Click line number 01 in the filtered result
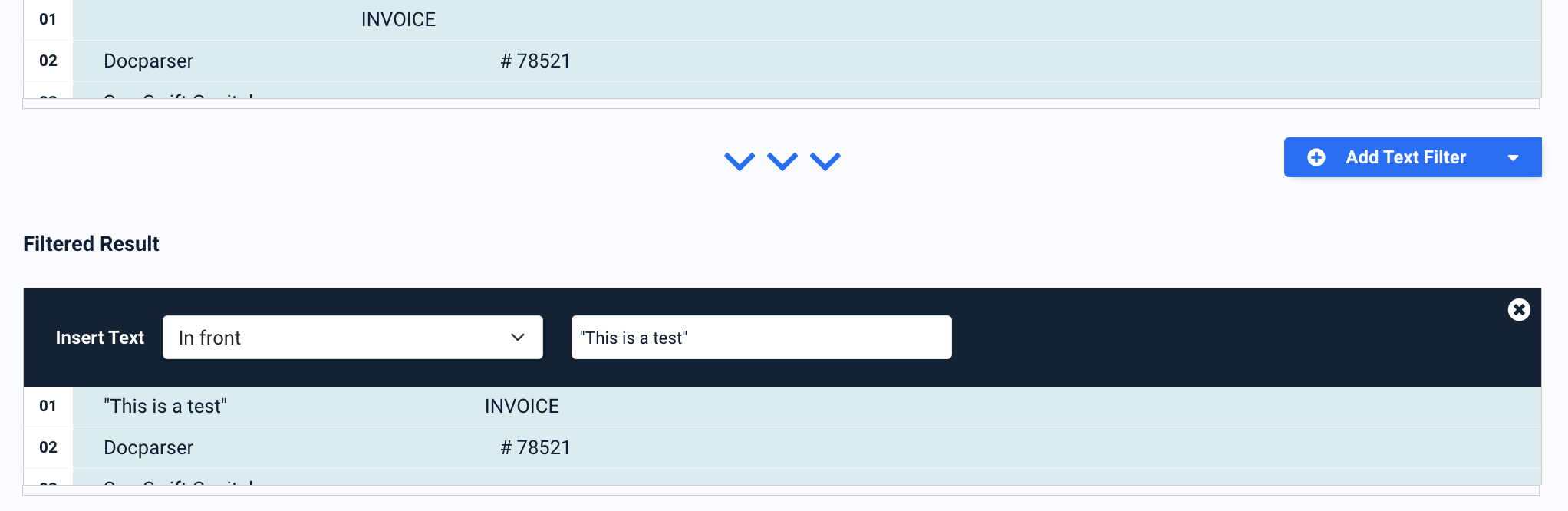 (48, 406)
